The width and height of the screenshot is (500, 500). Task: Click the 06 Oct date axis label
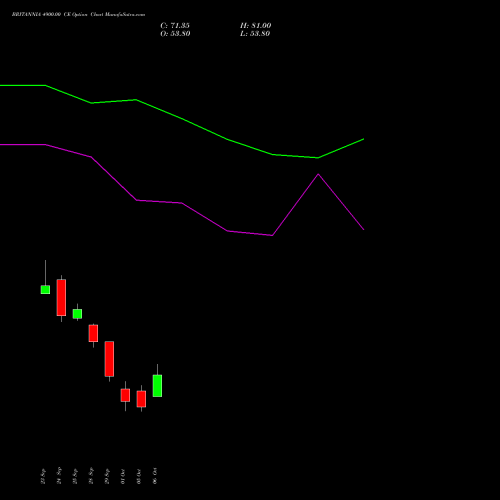tap(155, 476)
